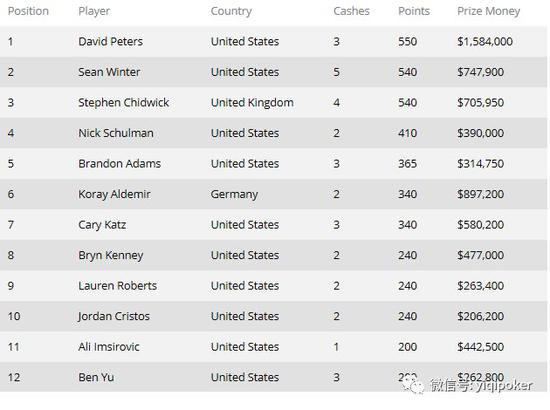Click the Position column header
This screenshot has width=550, height=410.
click(28, 11)
